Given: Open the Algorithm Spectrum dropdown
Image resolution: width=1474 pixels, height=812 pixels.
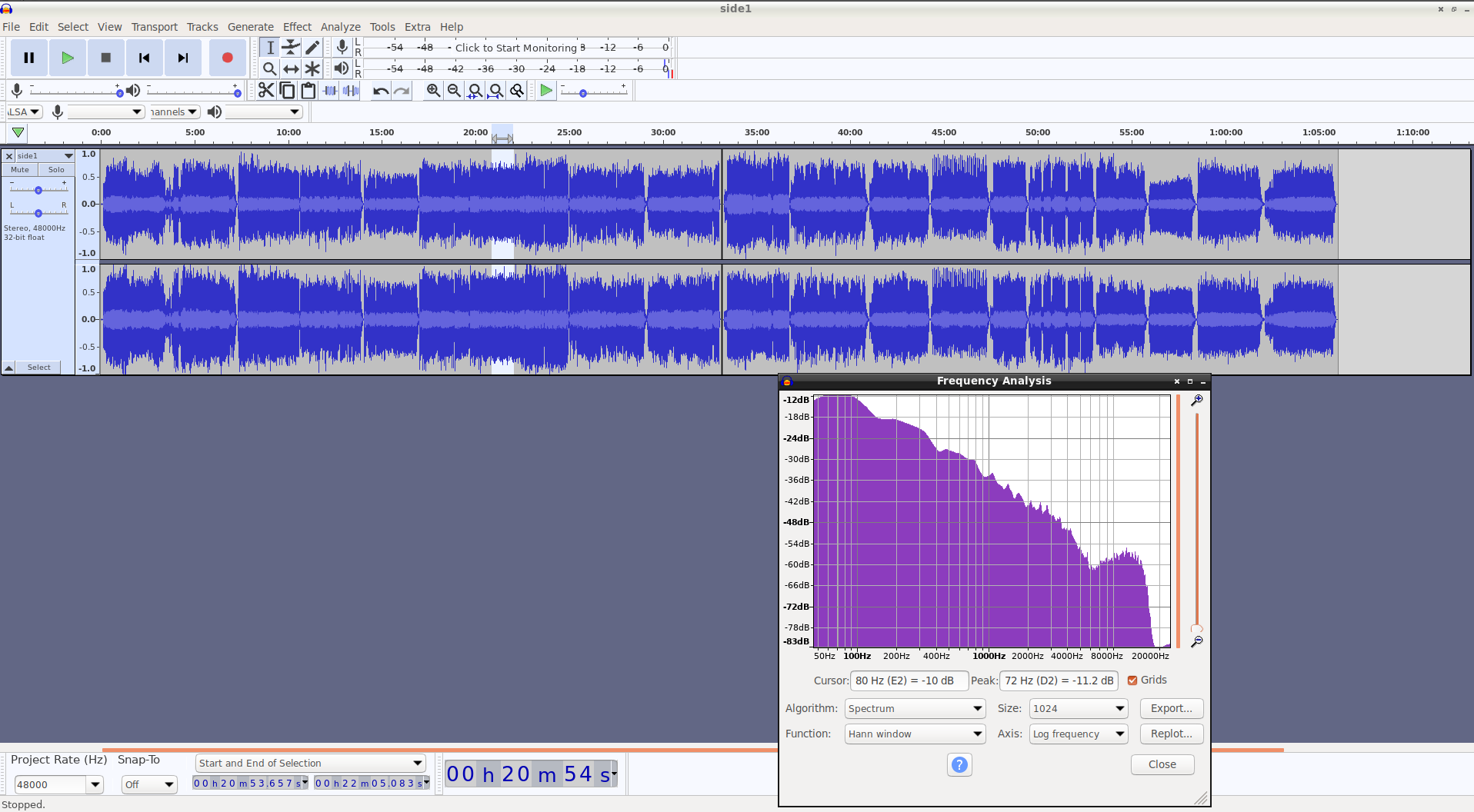Looking at the screenshot, I should tap(915, 708).
